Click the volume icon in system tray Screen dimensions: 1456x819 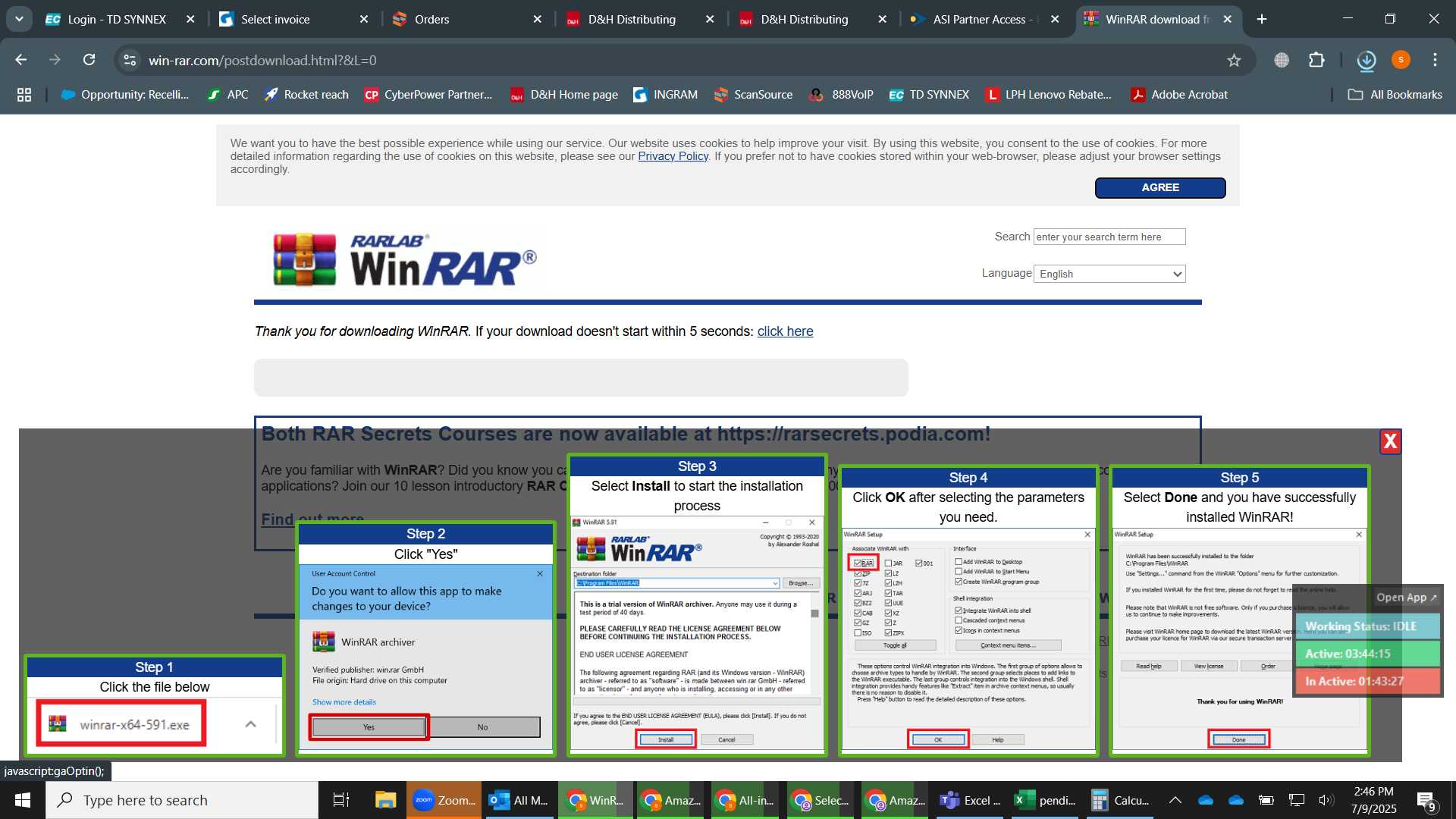pyautogui.click(x=1326, y=800)
